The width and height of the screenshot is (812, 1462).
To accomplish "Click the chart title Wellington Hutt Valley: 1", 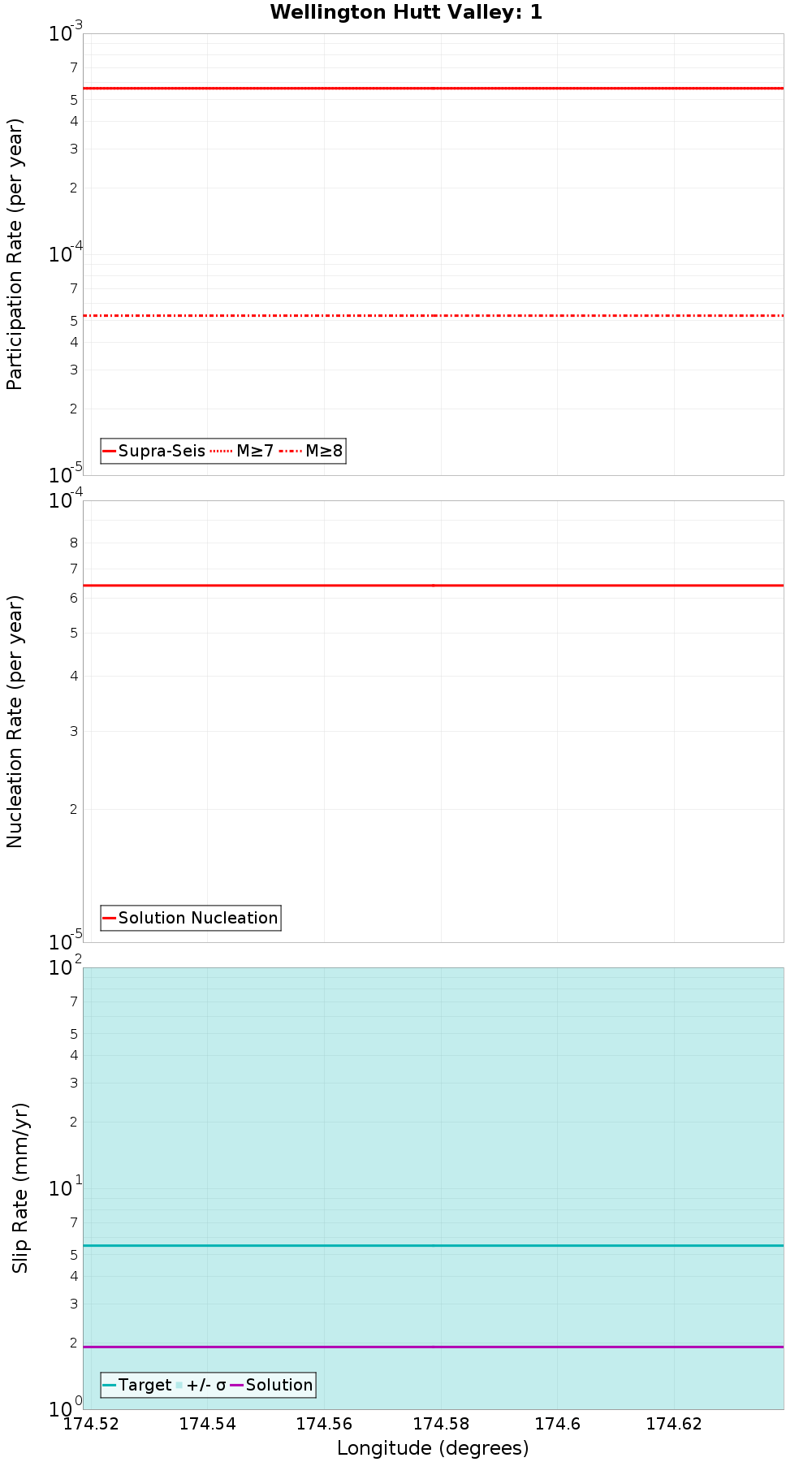I will pos(406,12).
